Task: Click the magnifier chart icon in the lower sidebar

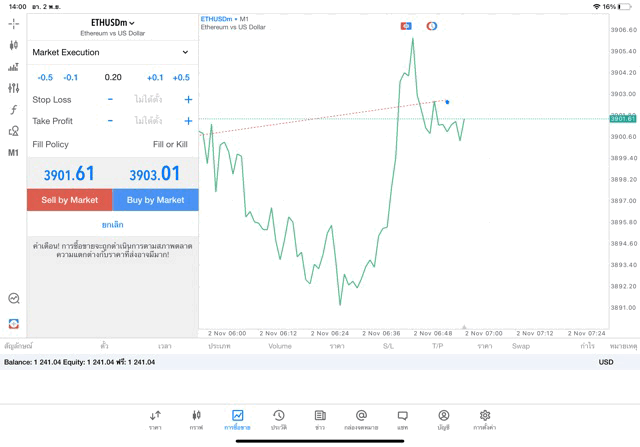Action: coord(13,298)
